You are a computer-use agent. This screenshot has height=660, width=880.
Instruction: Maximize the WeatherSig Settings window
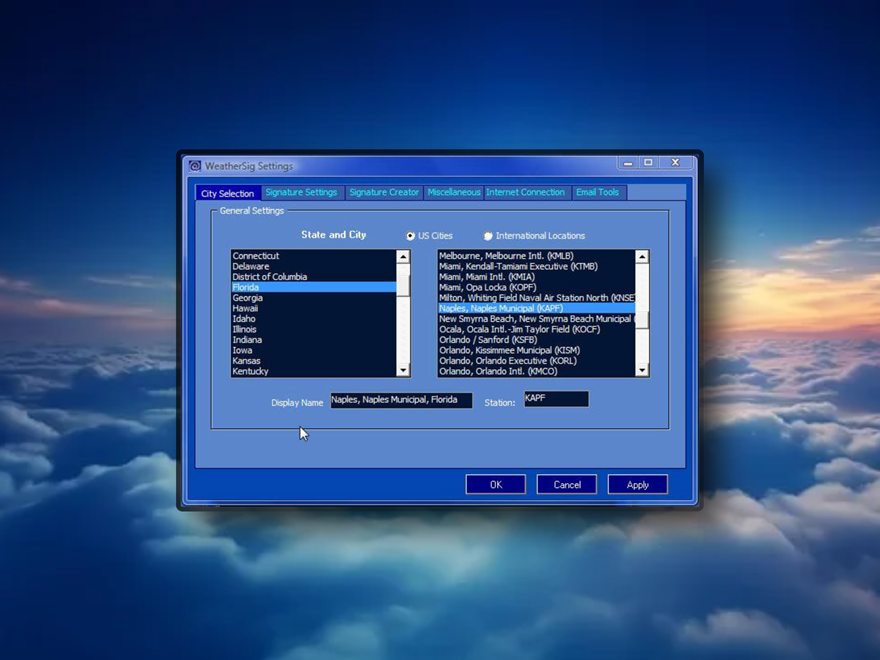(648, 163)
